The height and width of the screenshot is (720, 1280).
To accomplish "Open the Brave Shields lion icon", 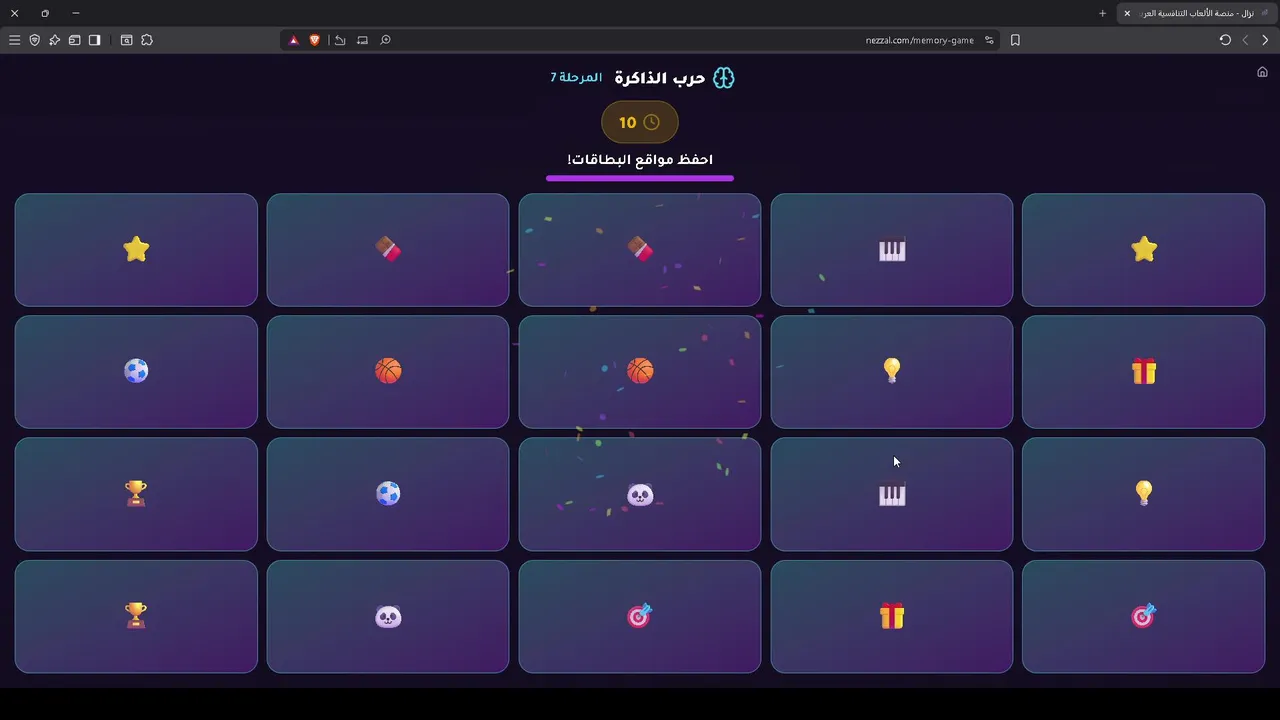I will click(x=314, y=40).
